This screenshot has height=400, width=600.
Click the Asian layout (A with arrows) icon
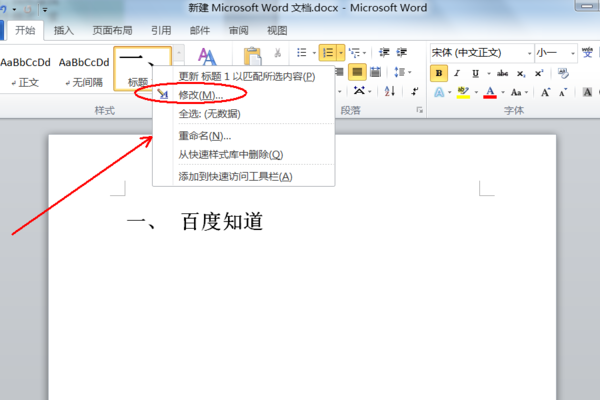359,91
